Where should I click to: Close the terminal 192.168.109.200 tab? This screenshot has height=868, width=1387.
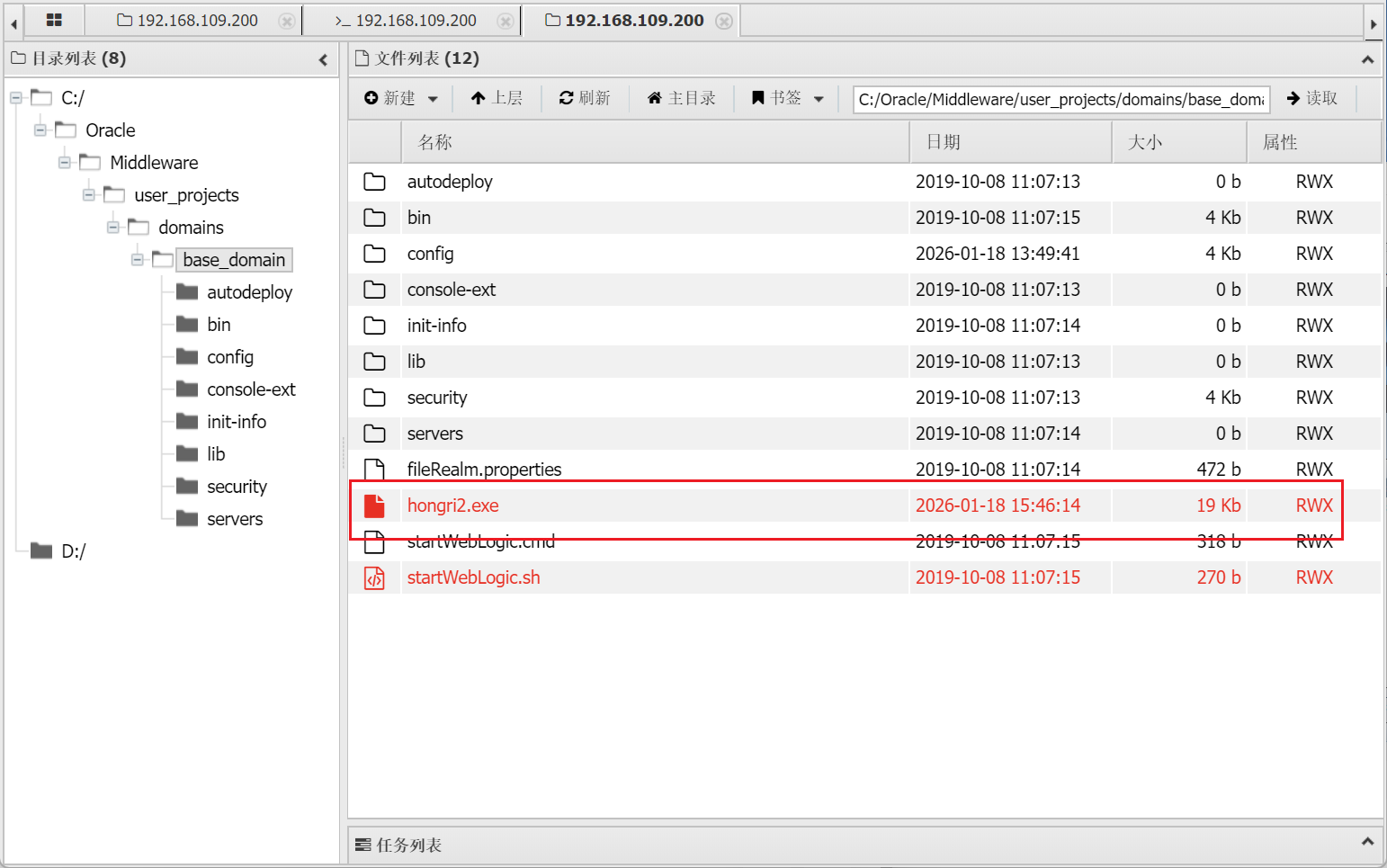coord(506,21)
